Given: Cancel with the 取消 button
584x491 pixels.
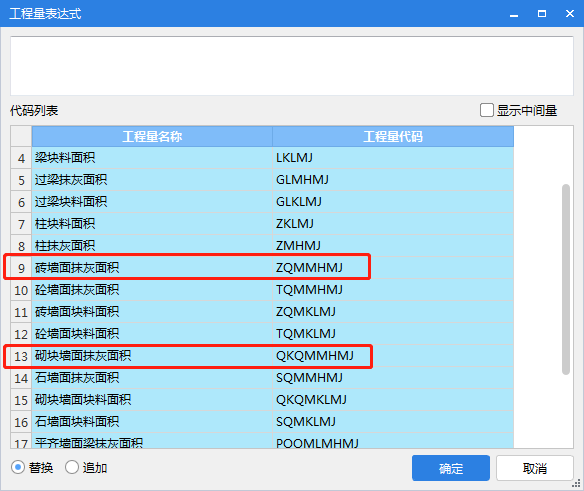Looking at the screenshot, I should (534, 468).
